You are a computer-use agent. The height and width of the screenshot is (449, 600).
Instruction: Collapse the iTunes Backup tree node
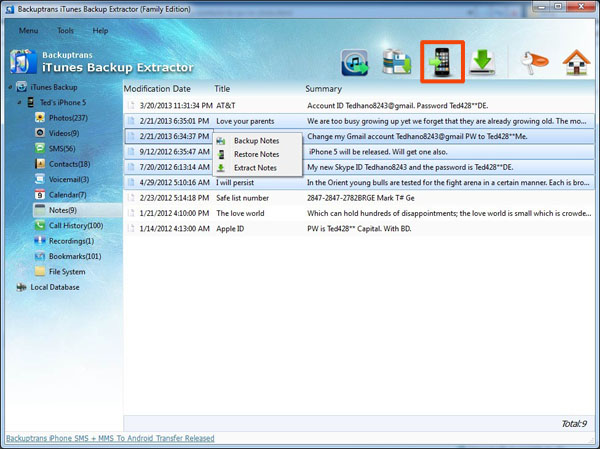(10, 87)
